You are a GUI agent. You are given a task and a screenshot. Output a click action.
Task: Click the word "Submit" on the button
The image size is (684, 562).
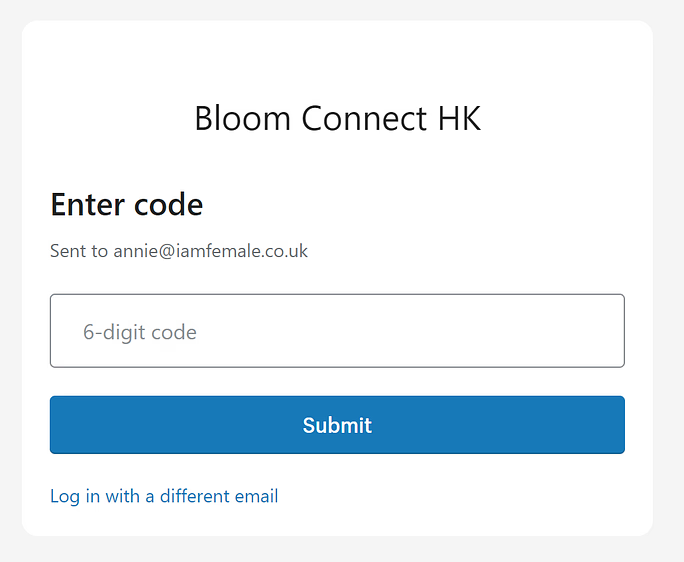coord(337,425)
